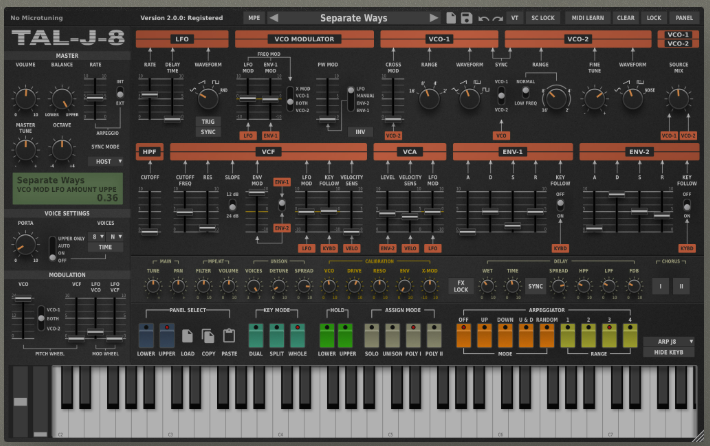Screen dimensions: 710x446
Task: Set arpeggiator mode to Down
Action: point(505,336)
